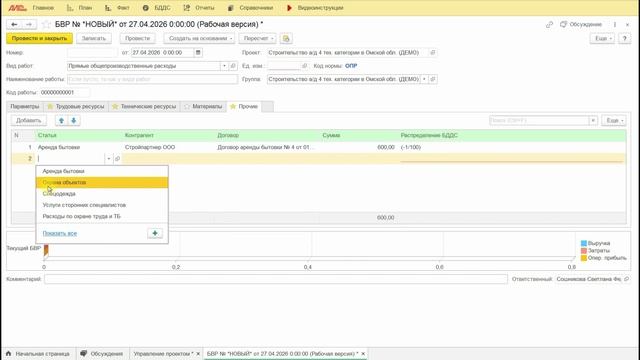Screen dimensions: 640x360
Task: Open the Код нормы ОПР link
Action: tap(351, 66)
